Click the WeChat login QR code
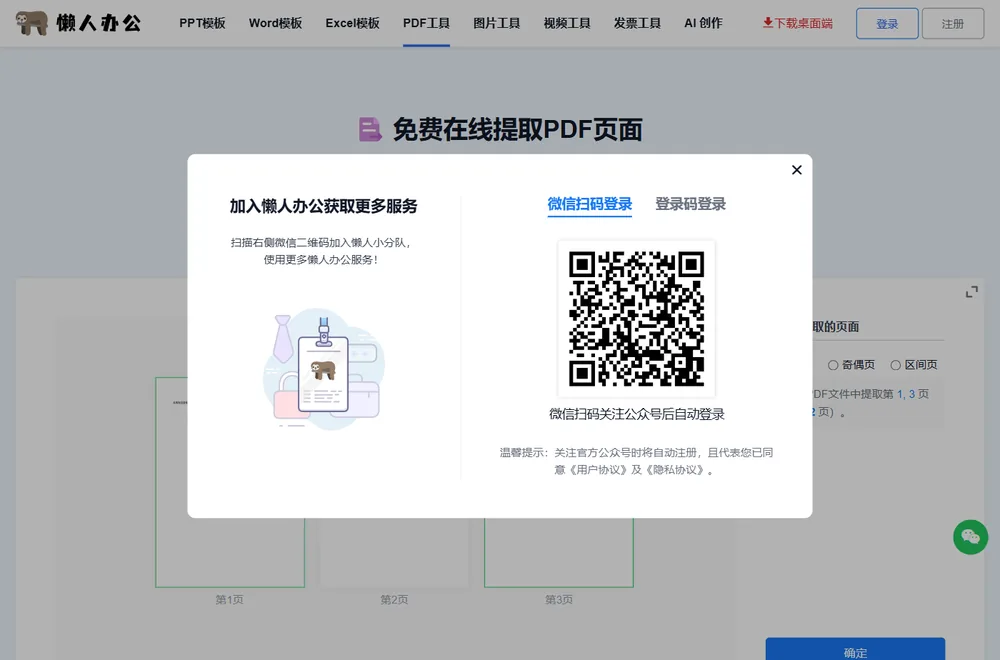 pyautogui.click(x=636, y=319)
